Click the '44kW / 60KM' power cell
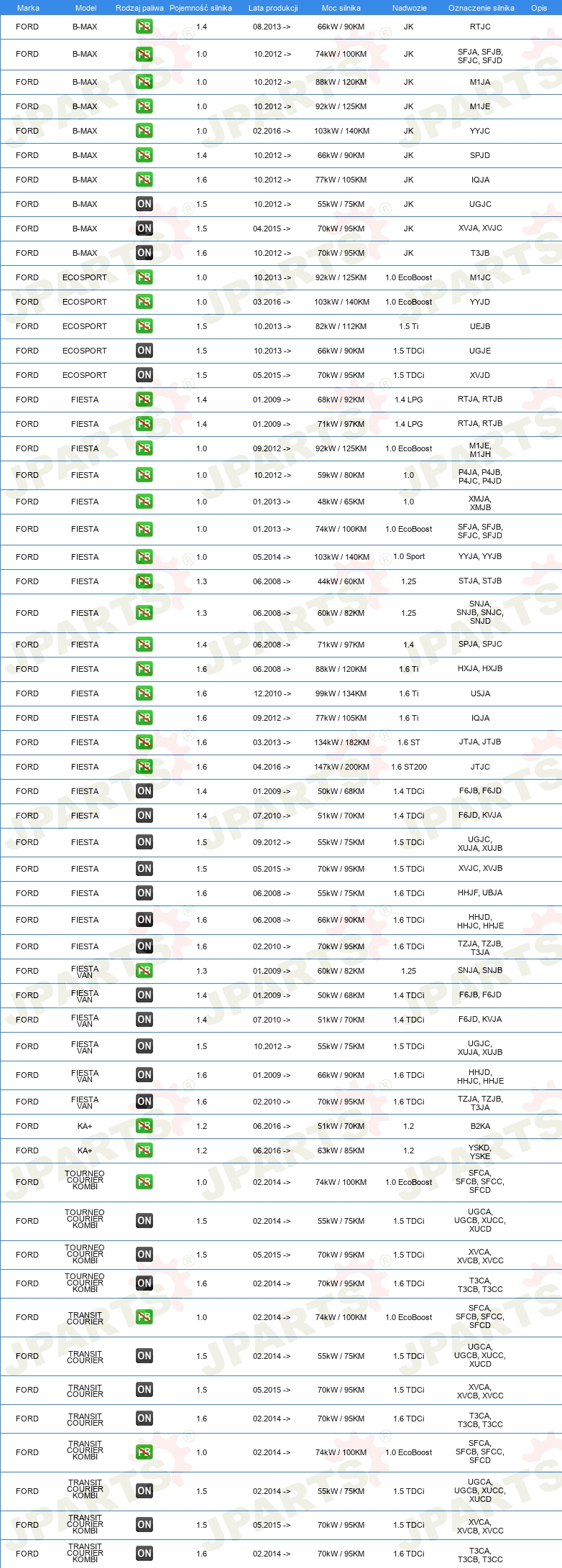The width and height of the screenshot is (562, 1568). pyautogui.click(x=341, y=581)
